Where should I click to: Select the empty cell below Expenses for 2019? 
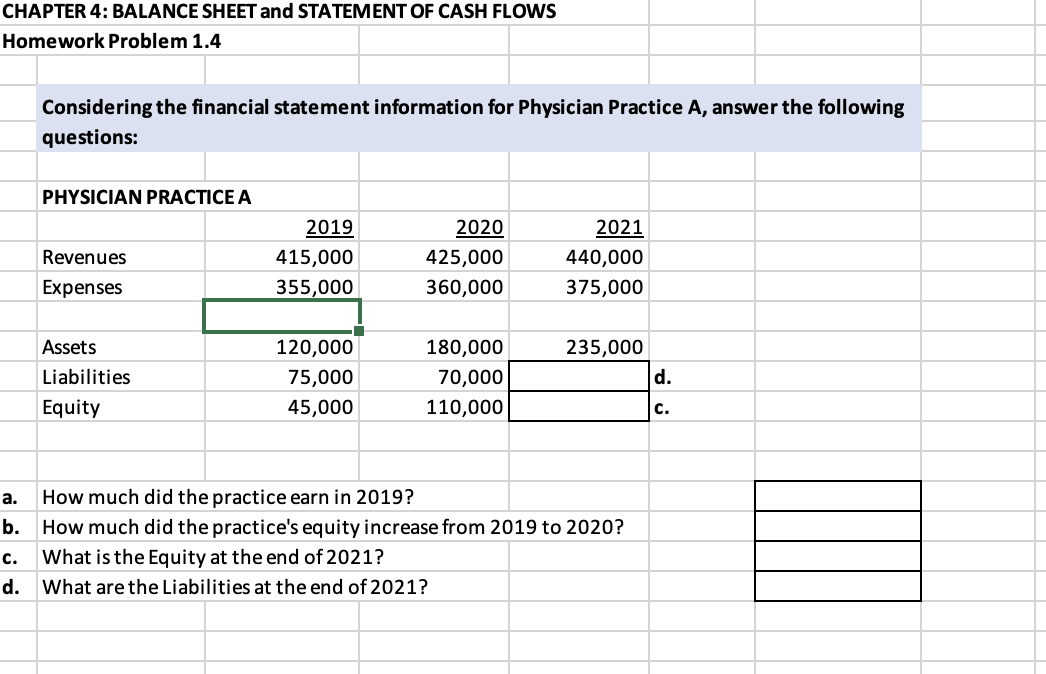[x=280, y=315]
